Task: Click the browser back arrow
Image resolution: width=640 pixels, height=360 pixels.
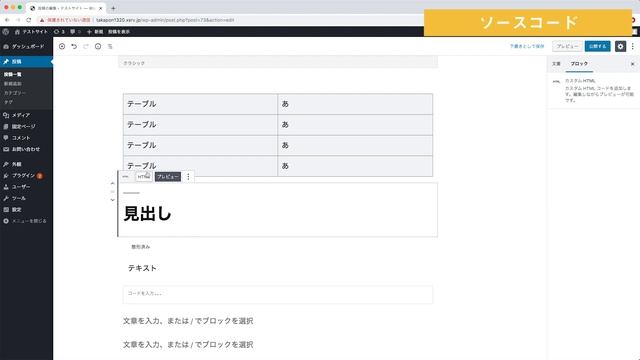Action: click(x=7, y=20)
